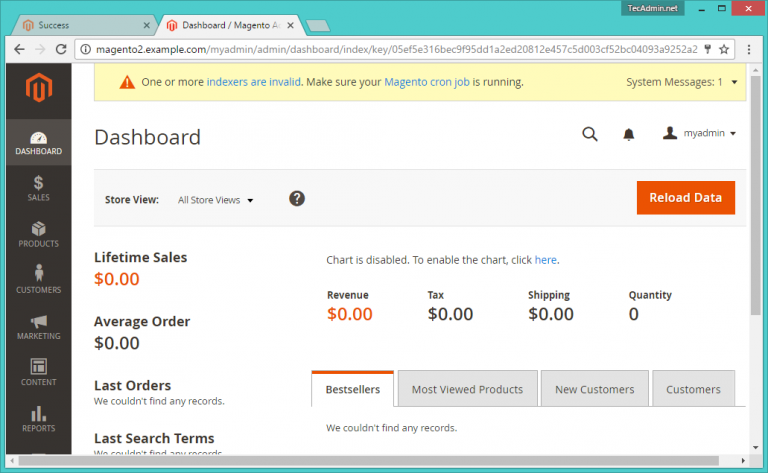Click the Store View help question icon
The width and height of the screenshot is (768, 473).
(x=297, y=199)
